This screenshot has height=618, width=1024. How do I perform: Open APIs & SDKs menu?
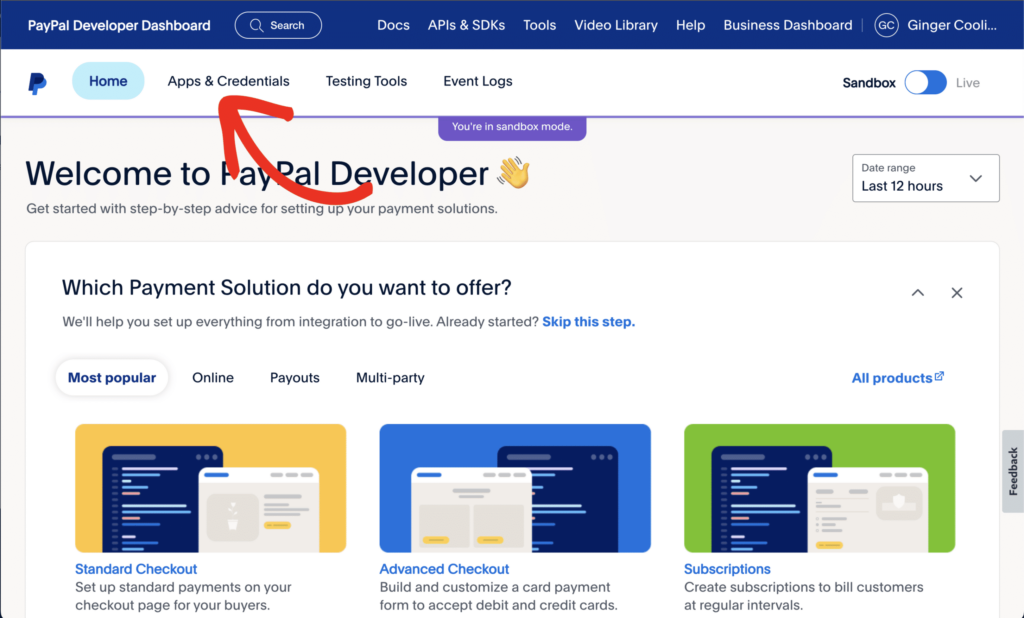coord(466,25)
